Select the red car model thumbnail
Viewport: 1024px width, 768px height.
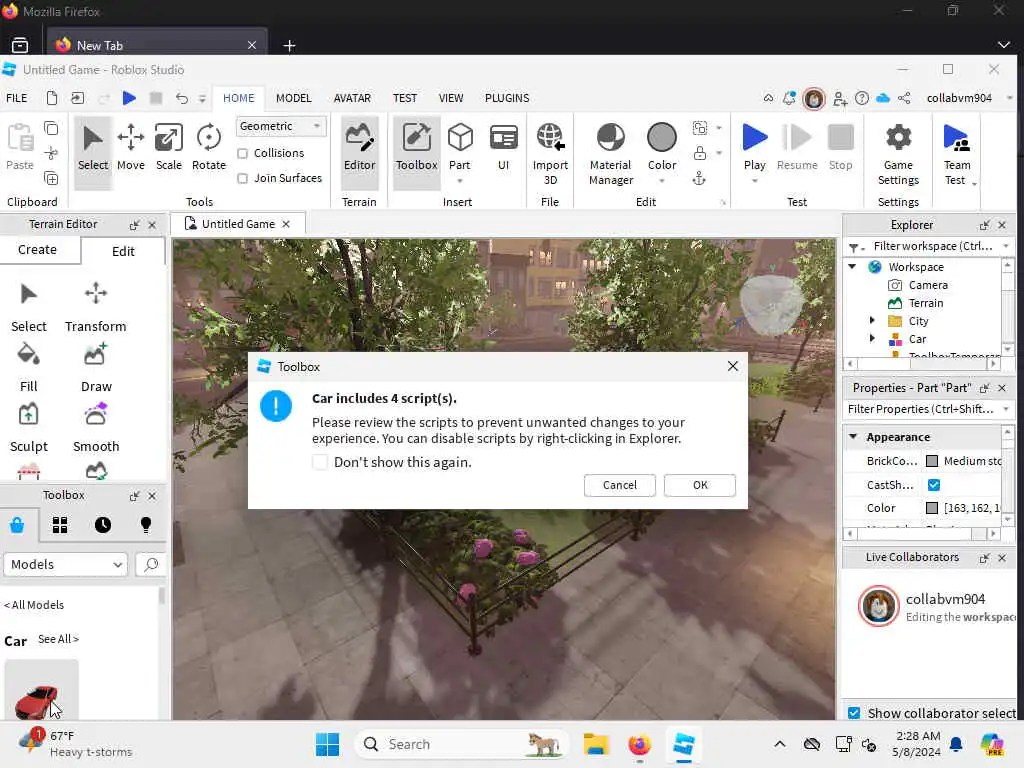coord(40,691)
